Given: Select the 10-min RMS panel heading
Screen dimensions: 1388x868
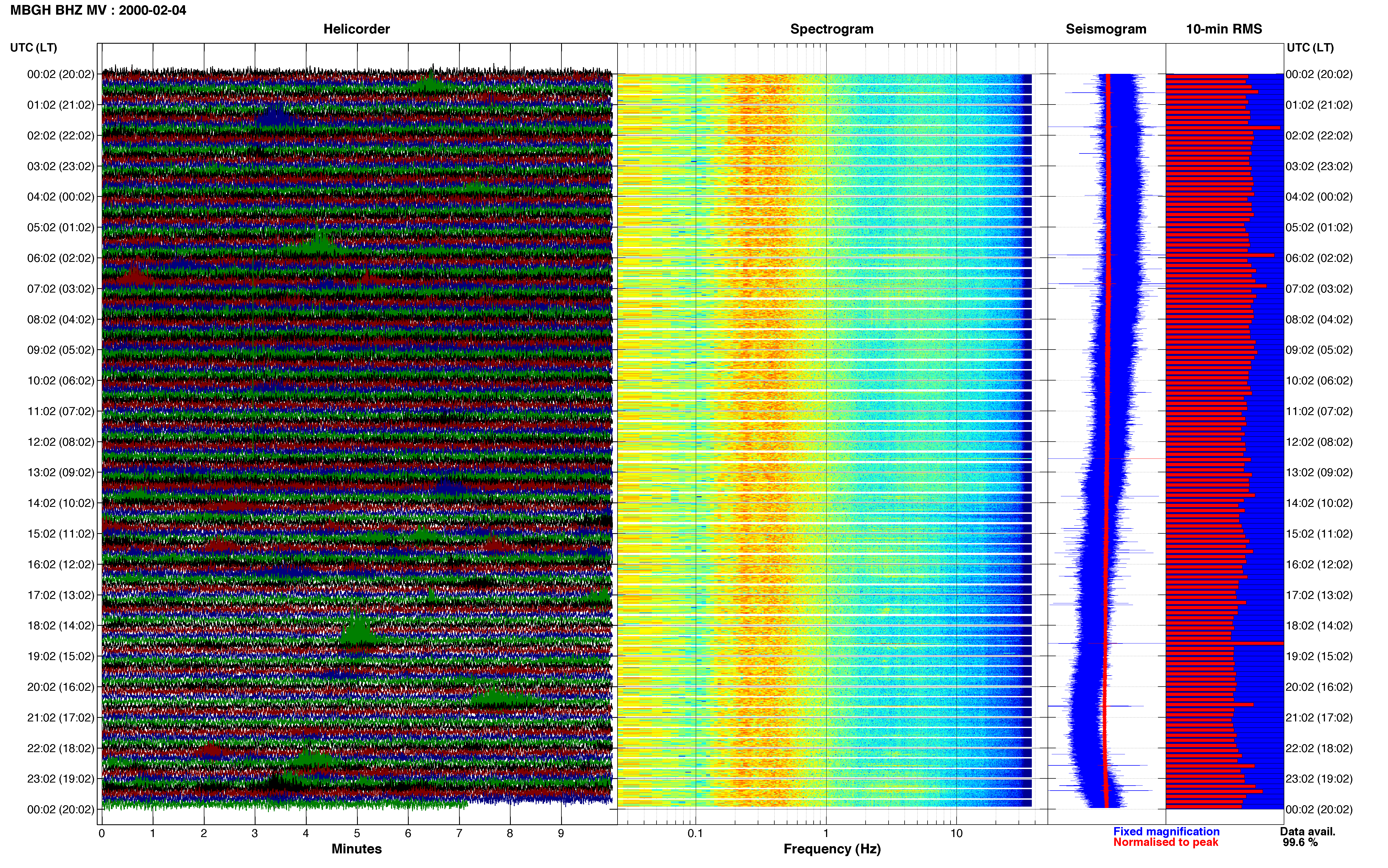Looking at the screenshot, I should (x=1224, y=29).
